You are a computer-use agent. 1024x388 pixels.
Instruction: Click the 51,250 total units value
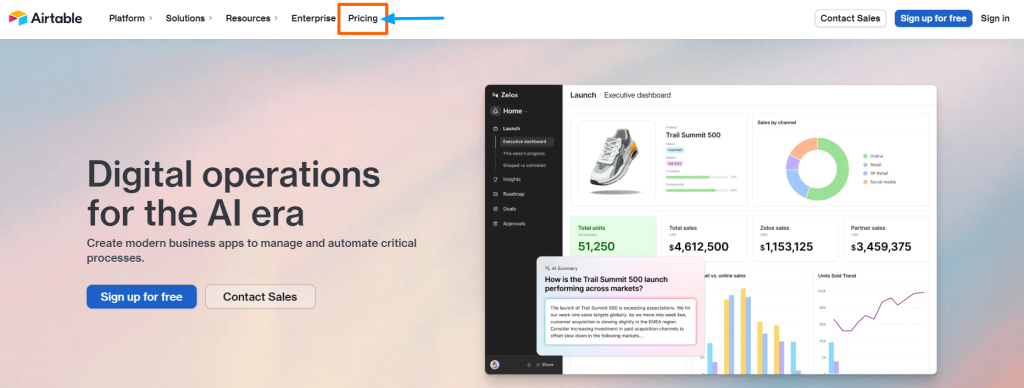point(596,247)
